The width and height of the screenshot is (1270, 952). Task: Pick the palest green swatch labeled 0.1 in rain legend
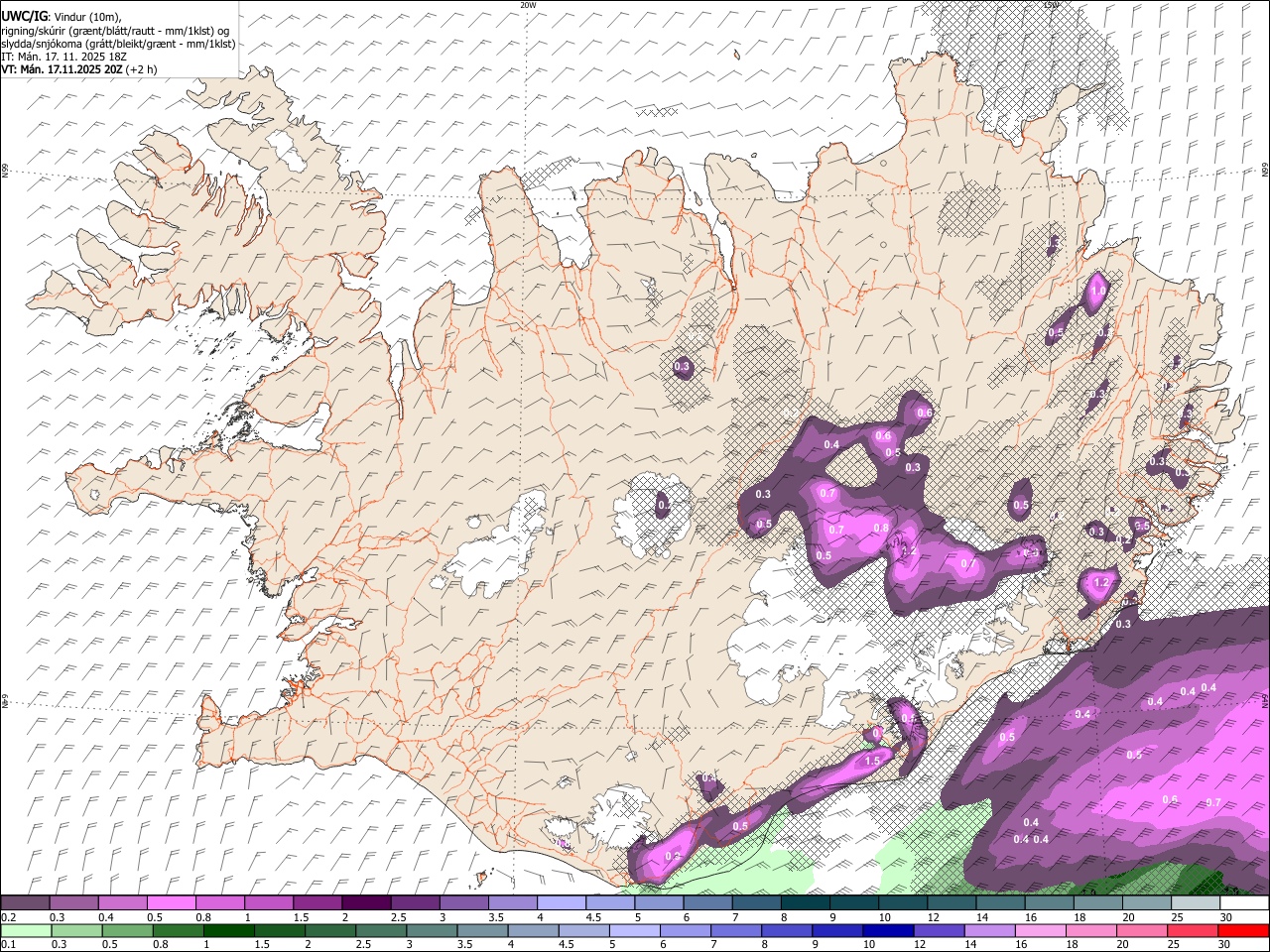[26, 931]
